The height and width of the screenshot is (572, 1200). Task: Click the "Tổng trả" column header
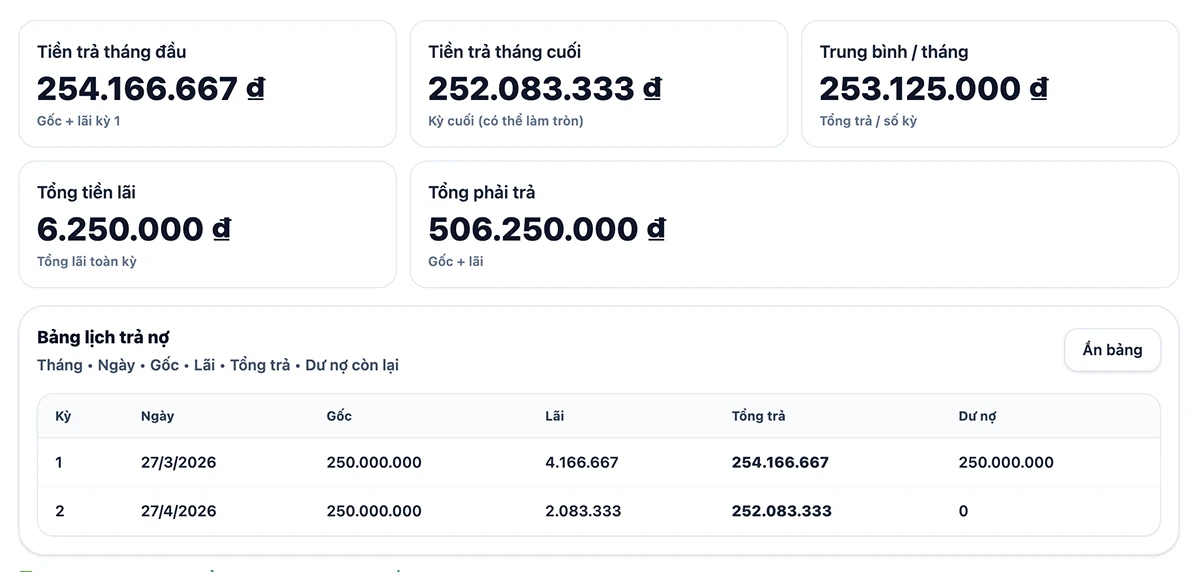(x=758, y=416)
